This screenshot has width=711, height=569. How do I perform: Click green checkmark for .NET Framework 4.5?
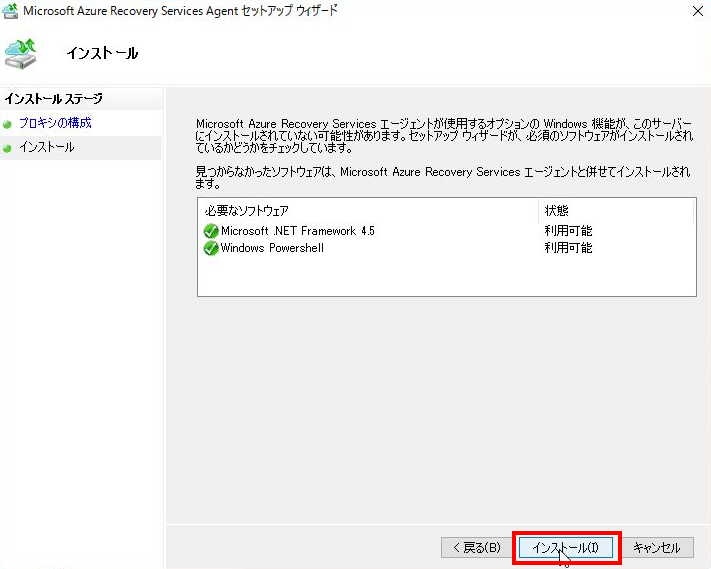coord(211,231)
